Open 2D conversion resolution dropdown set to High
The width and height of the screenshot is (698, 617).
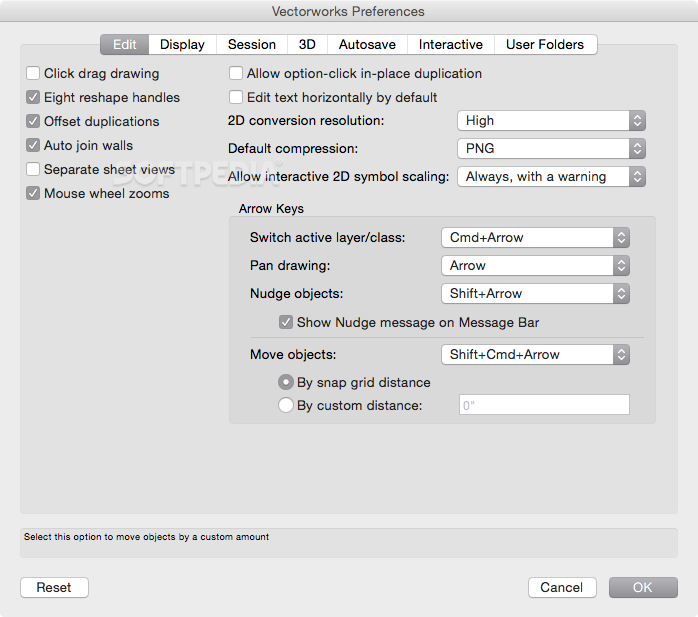click(551, 121)
